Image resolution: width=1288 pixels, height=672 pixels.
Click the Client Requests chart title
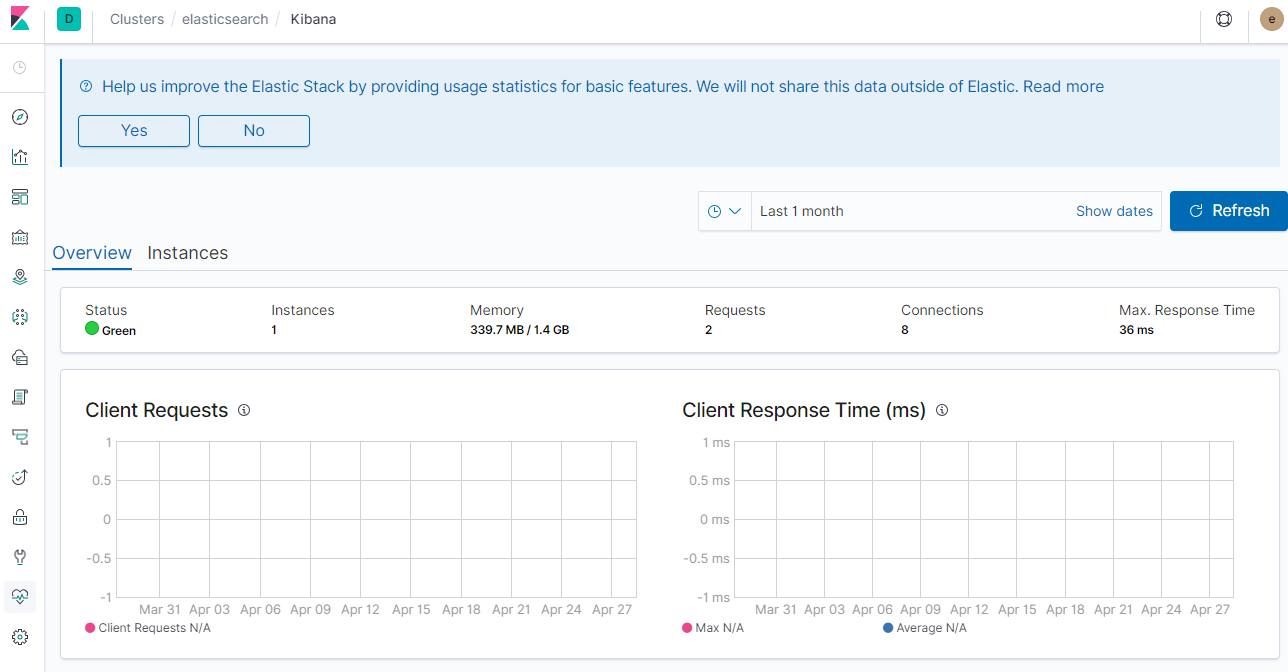click(157, 410)
